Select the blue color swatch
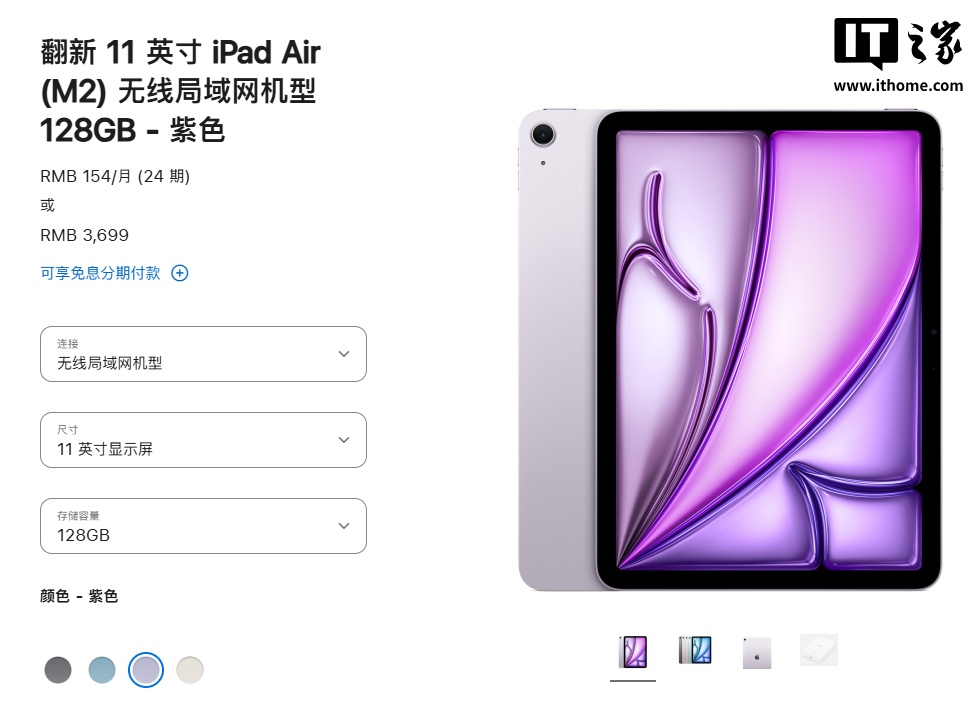 pyautogui.click(x=102, y=670)
